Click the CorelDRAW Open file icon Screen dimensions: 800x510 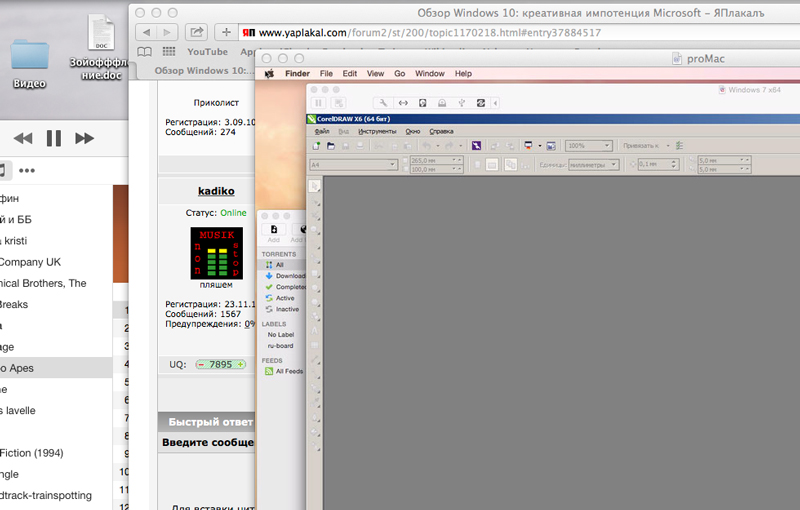pyautogui.click(x=331, y=146)
